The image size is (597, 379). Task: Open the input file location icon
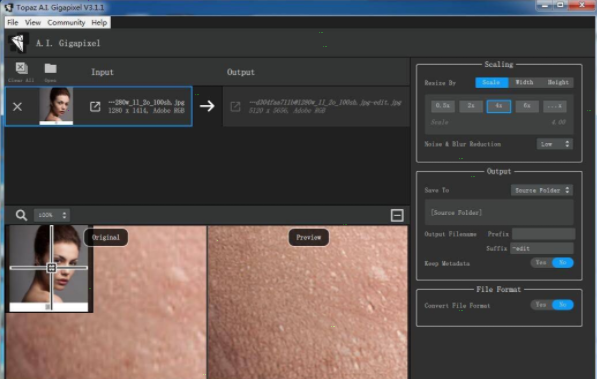point(95,106)
